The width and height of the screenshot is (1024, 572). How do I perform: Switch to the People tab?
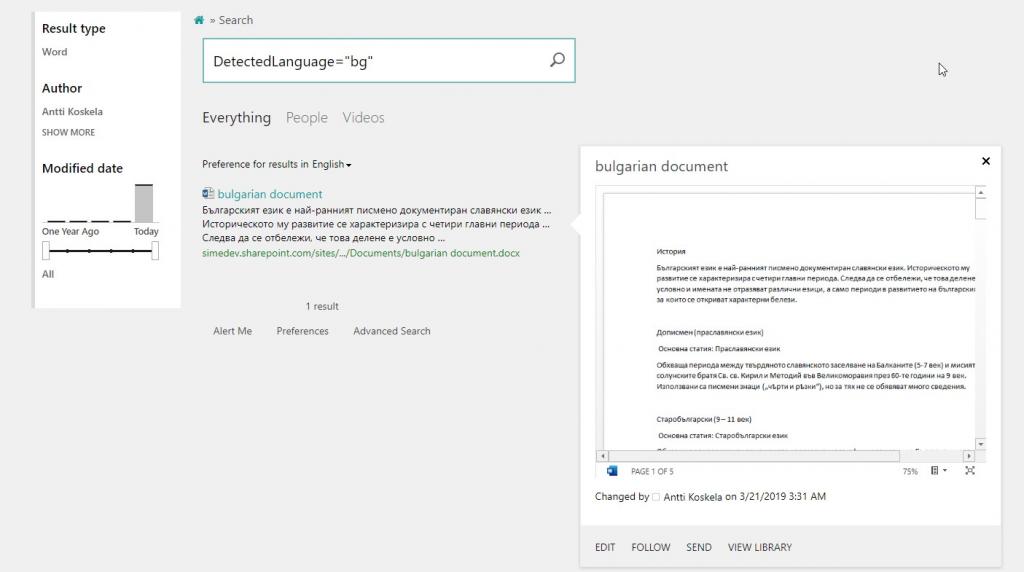(306, 118)
